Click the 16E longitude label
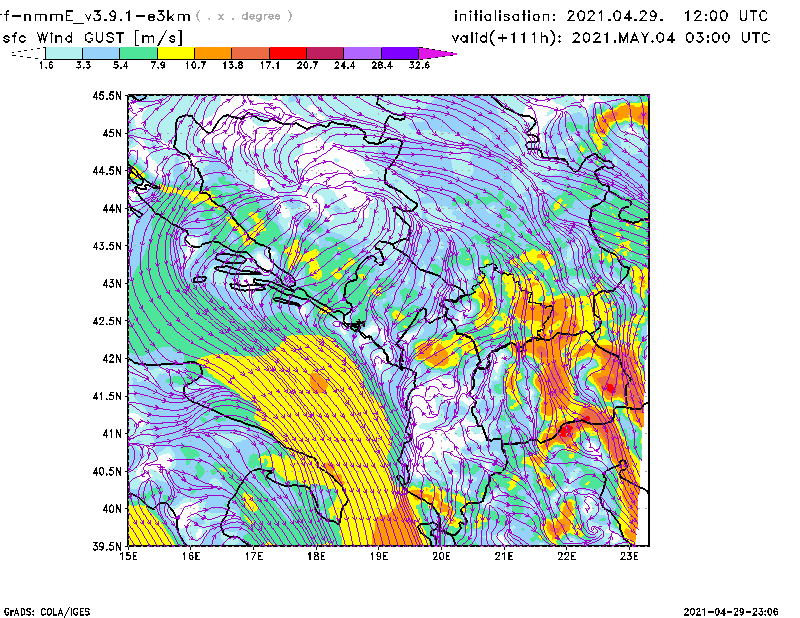The image size is (800, 618). [x=191, y=556]
